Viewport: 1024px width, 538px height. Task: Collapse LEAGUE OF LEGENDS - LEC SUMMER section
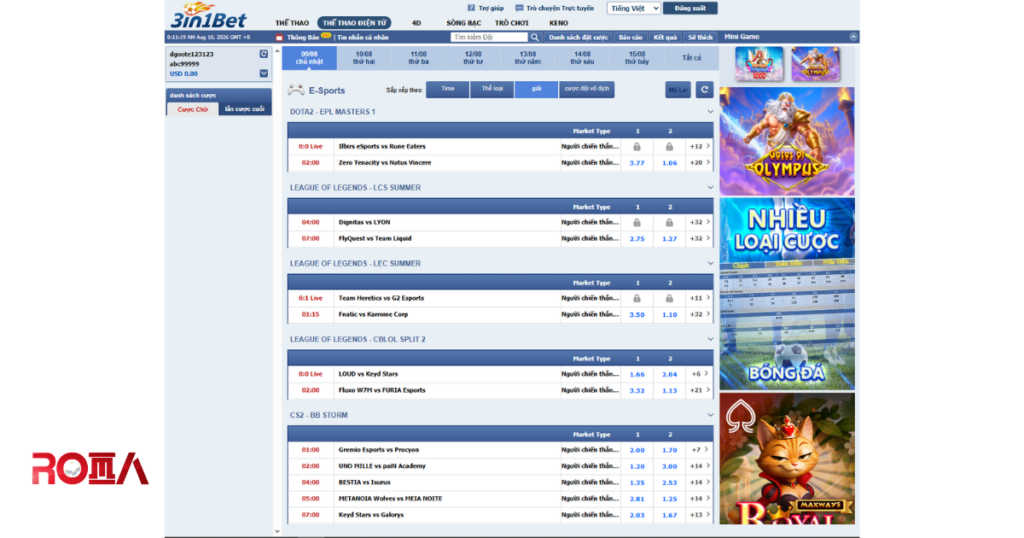coord(710,263)
